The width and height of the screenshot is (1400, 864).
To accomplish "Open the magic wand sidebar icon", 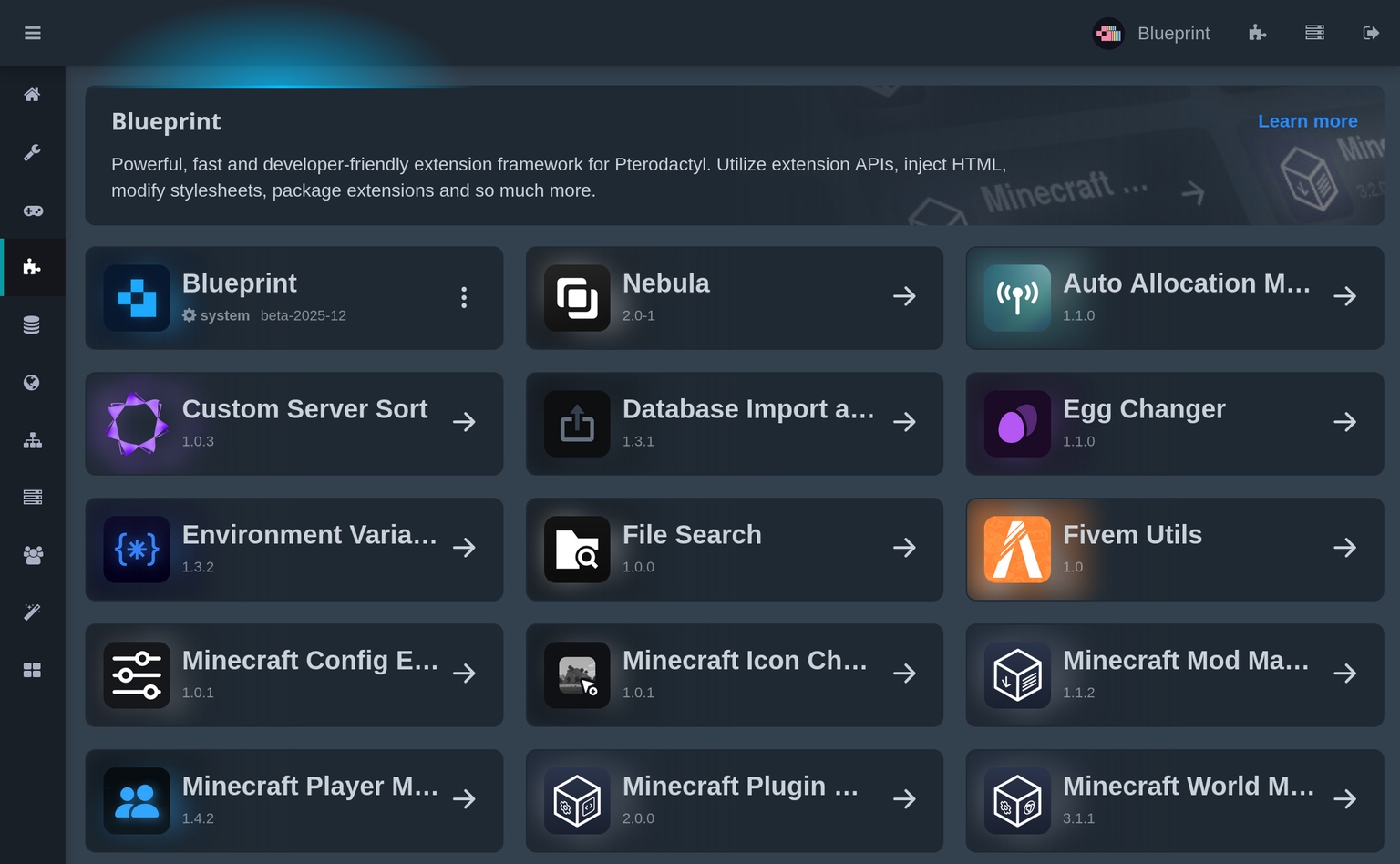I will tap(32, 612).
